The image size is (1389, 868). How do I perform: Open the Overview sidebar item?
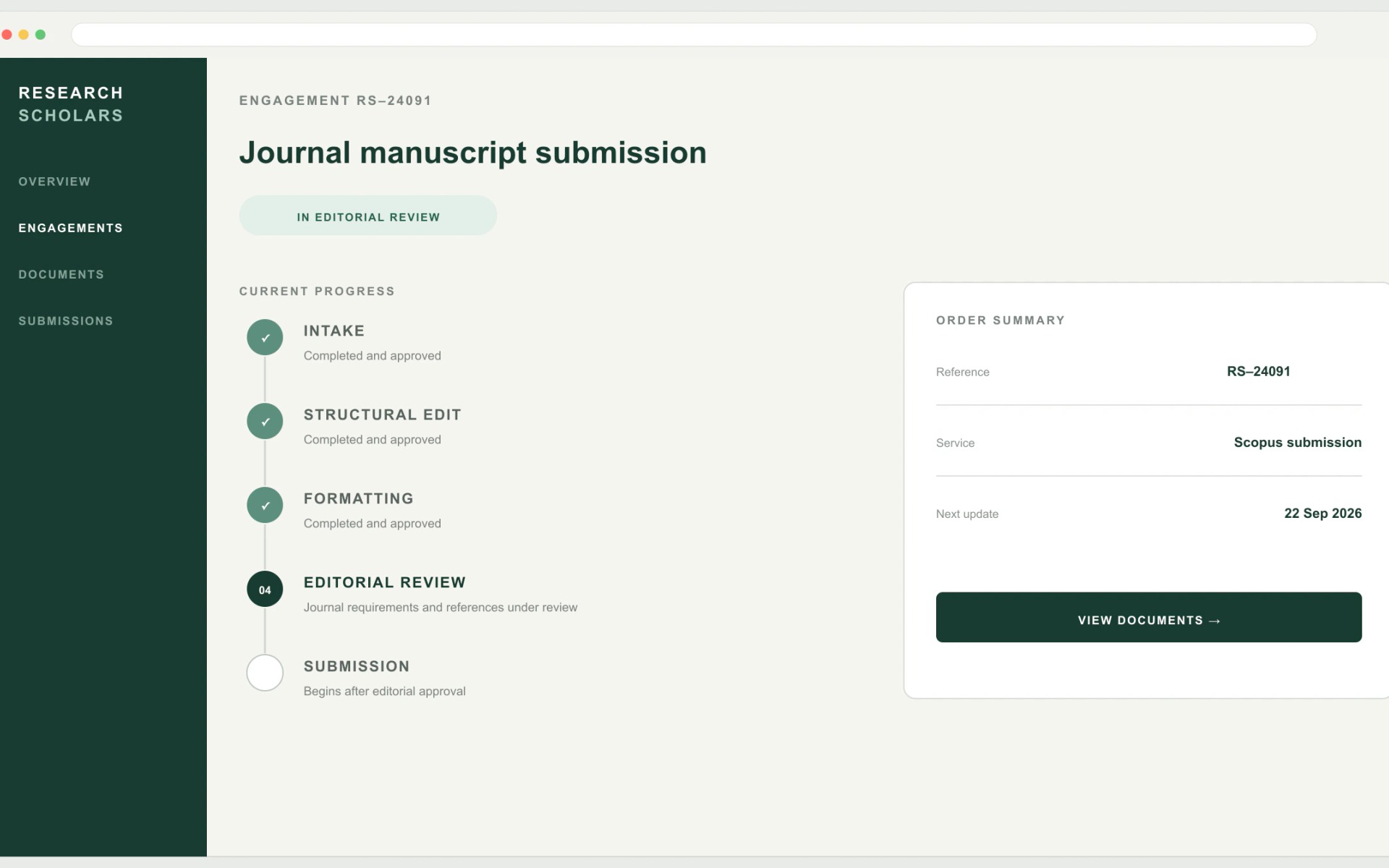[54, 182]
